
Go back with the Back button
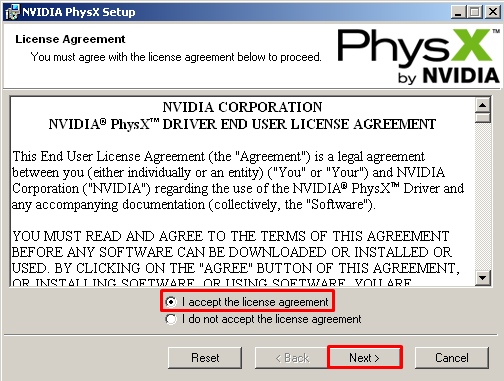coord(292,358)
